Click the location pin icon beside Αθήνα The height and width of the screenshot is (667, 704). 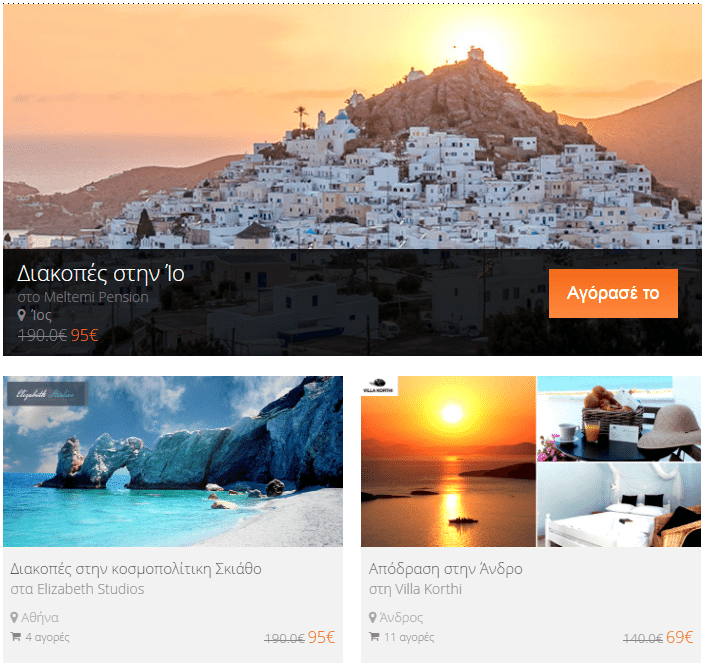tap(14, 617)
